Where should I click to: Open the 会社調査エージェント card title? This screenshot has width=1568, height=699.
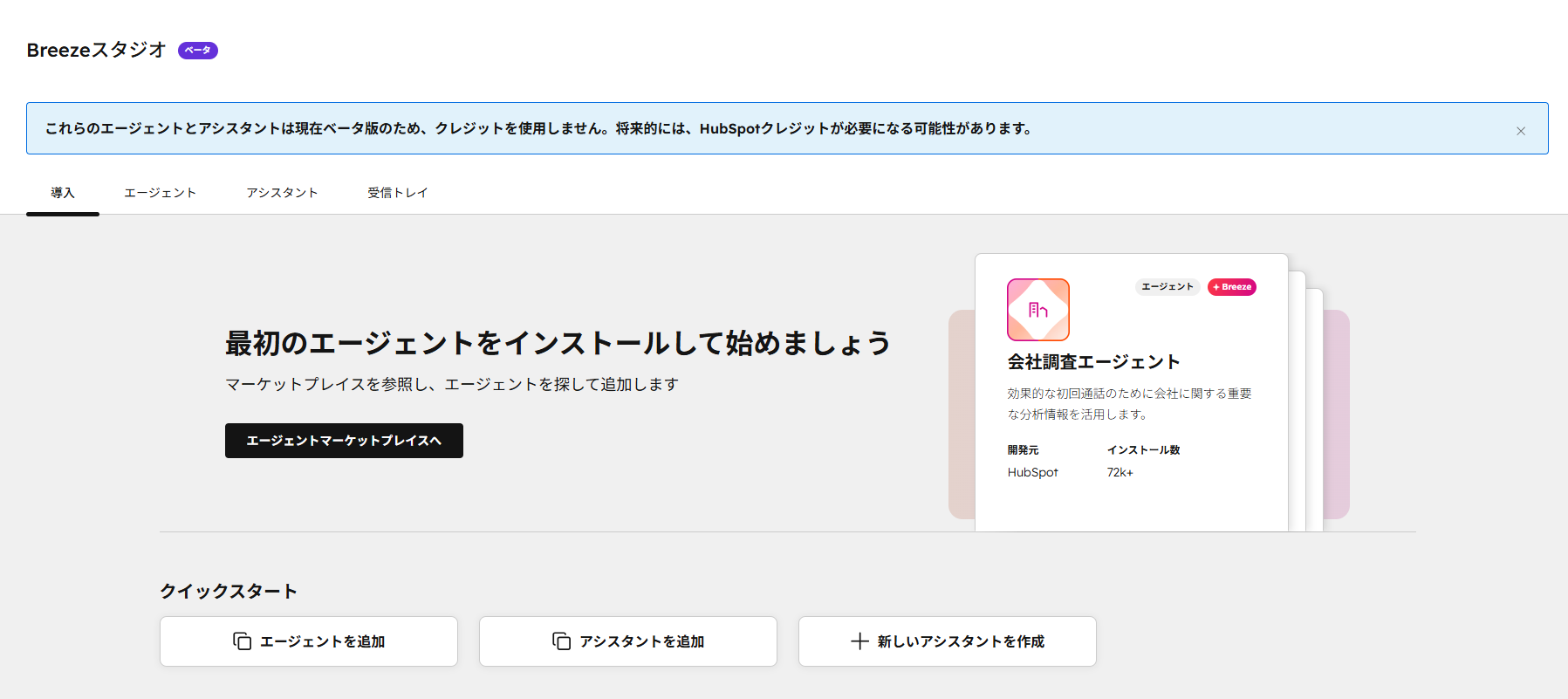click(1093, 362)
